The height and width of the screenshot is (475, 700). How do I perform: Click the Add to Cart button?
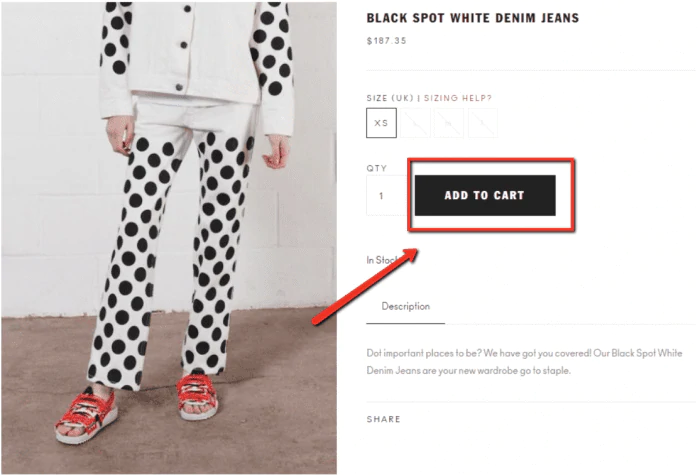click(485, 195)
